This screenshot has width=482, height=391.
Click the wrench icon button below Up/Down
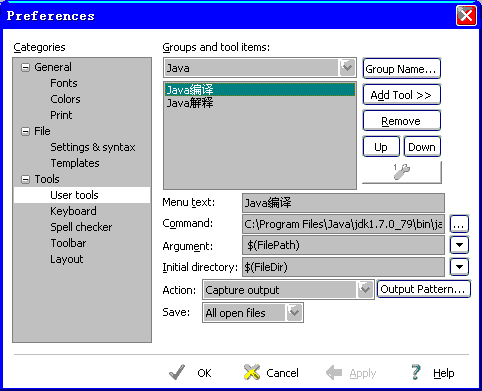(402, 172)
